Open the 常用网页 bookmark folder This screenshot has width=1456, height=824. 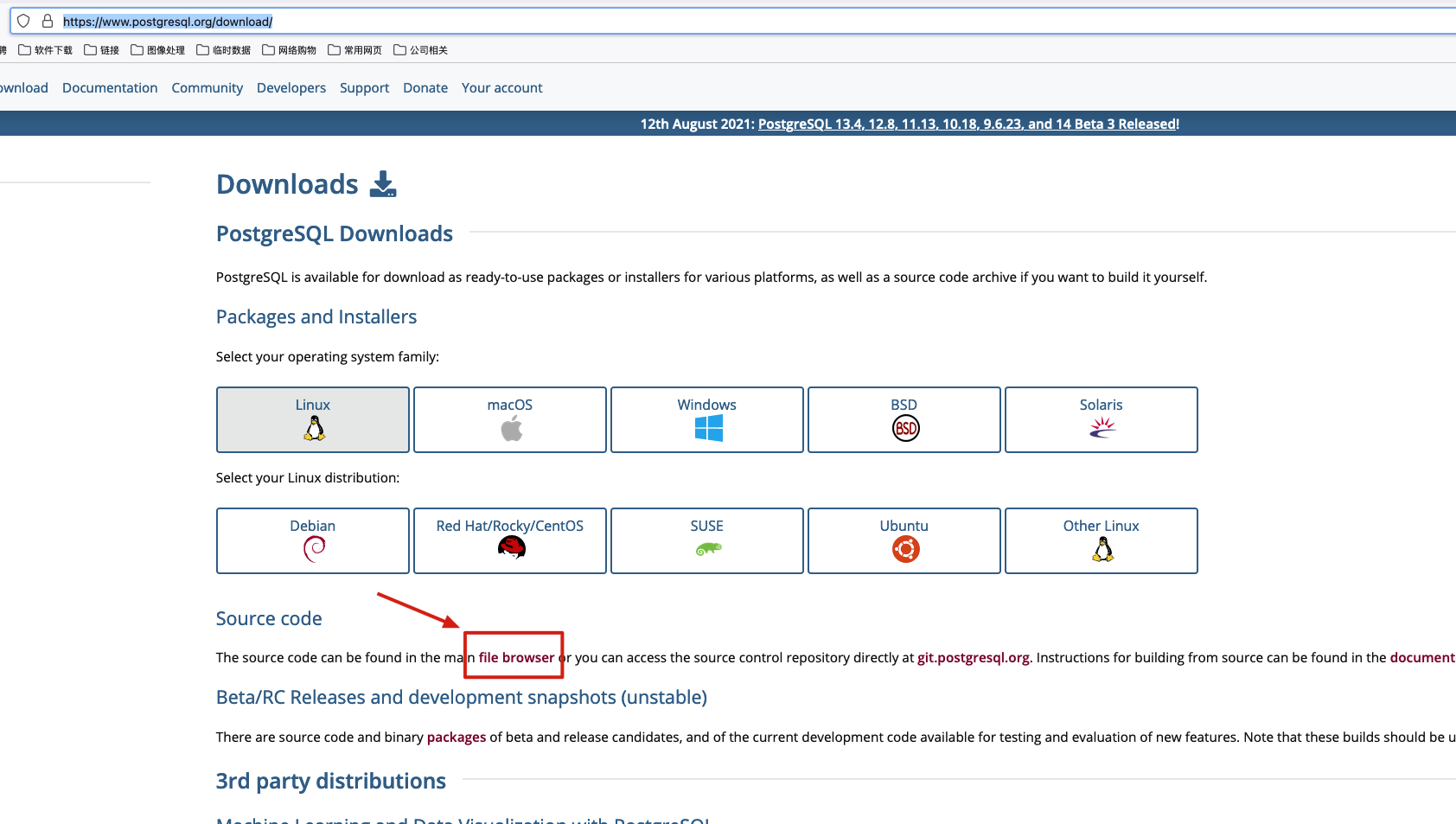pos(354,50)
